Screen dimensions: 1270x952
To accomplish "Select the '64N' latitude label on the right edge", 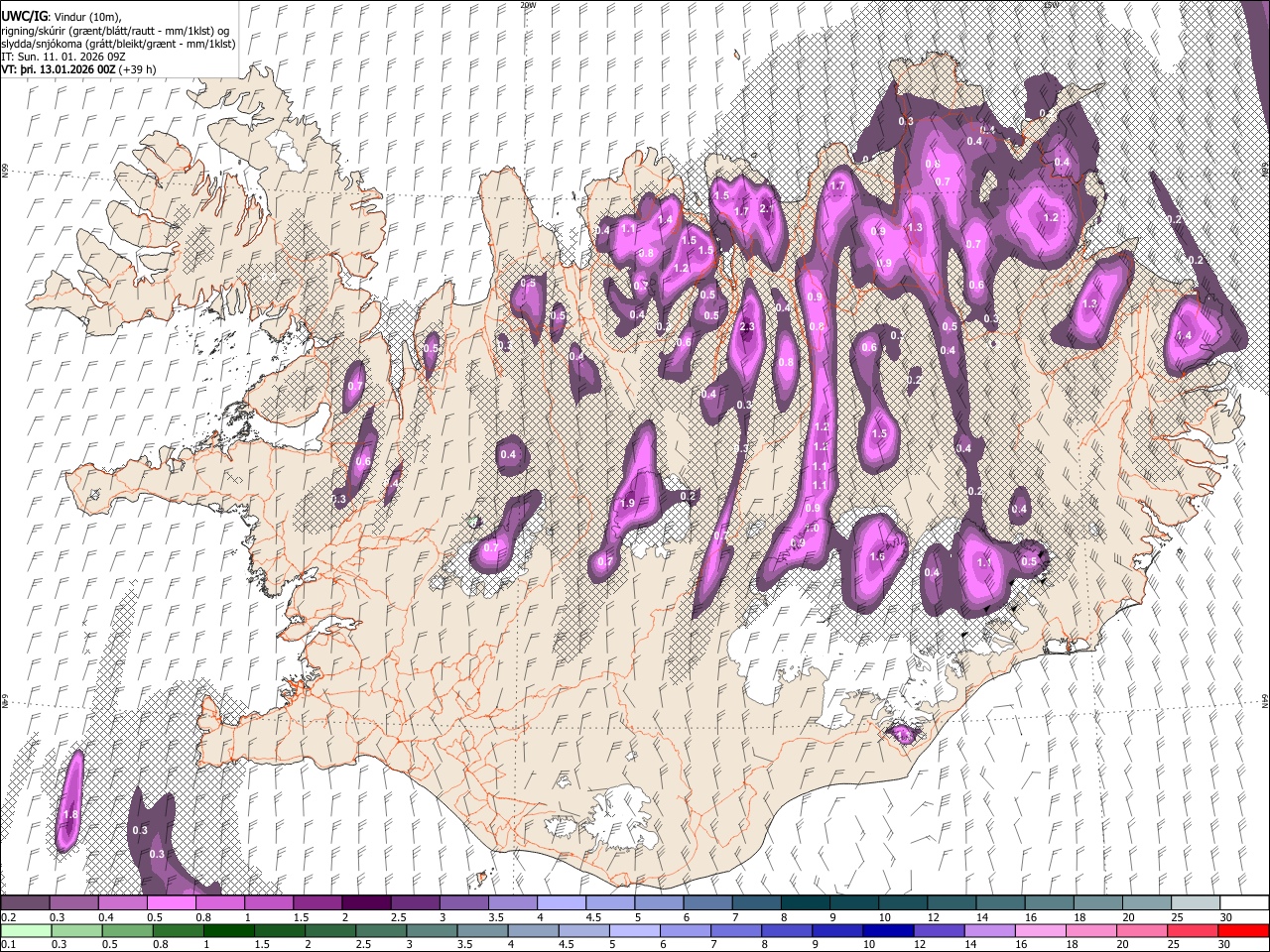I will click(x=1265, y=701).
